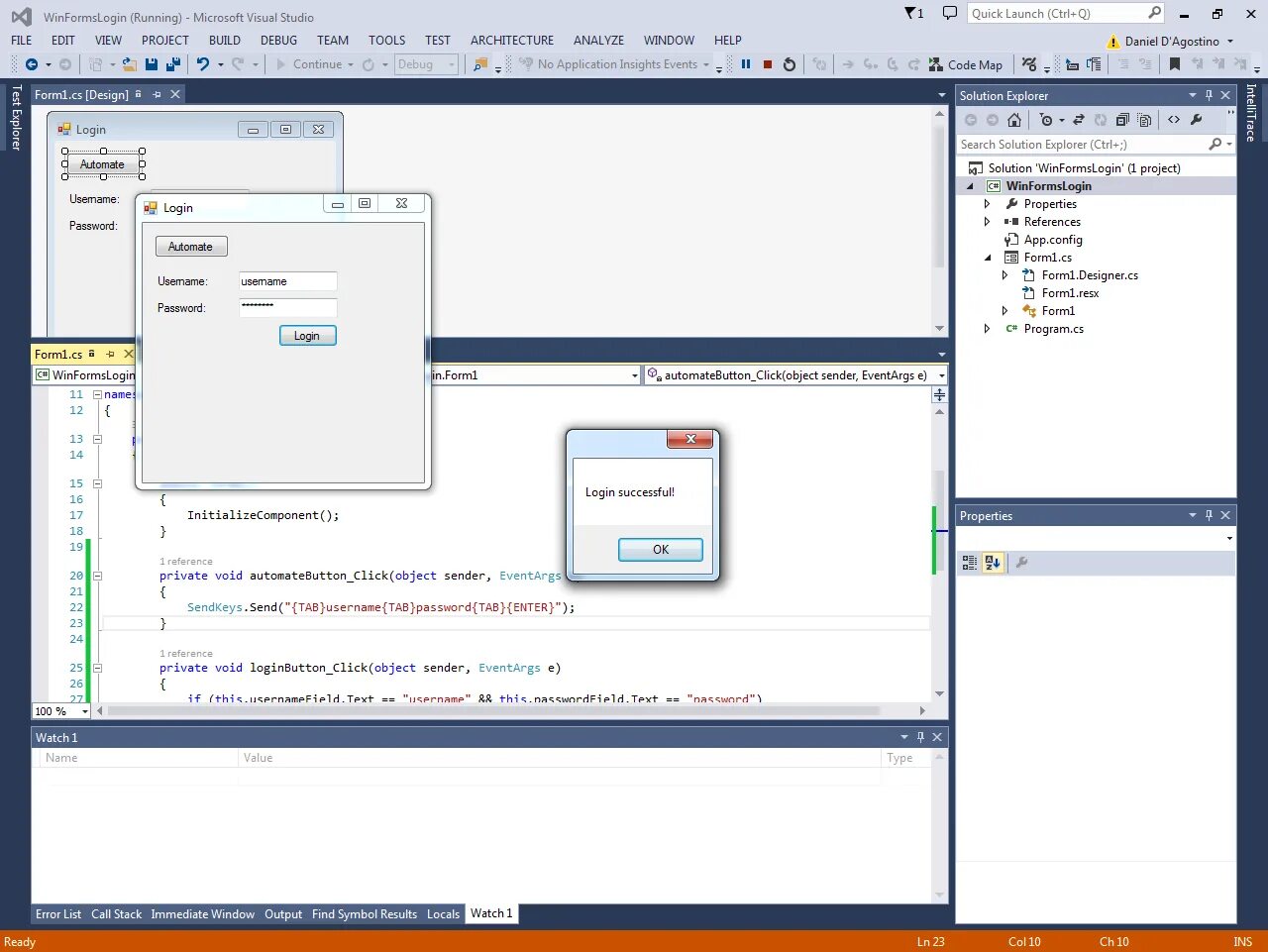Toggle Show All Files in Solution Explorer
1268x952 pixels.
click(1145, 120)
